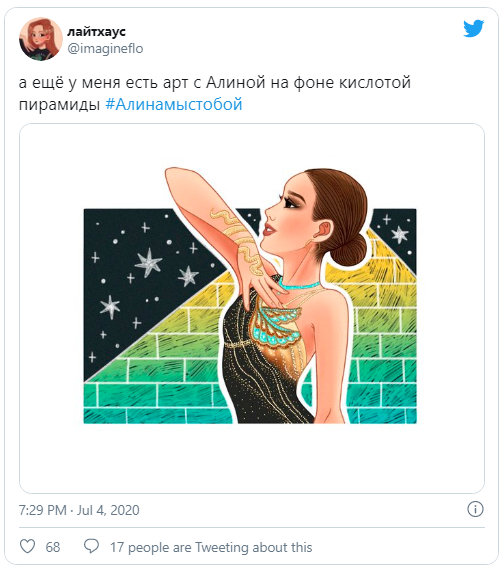504x573 pixels.
Task: Click the info circle icon
Action: [x=475, y=509]
